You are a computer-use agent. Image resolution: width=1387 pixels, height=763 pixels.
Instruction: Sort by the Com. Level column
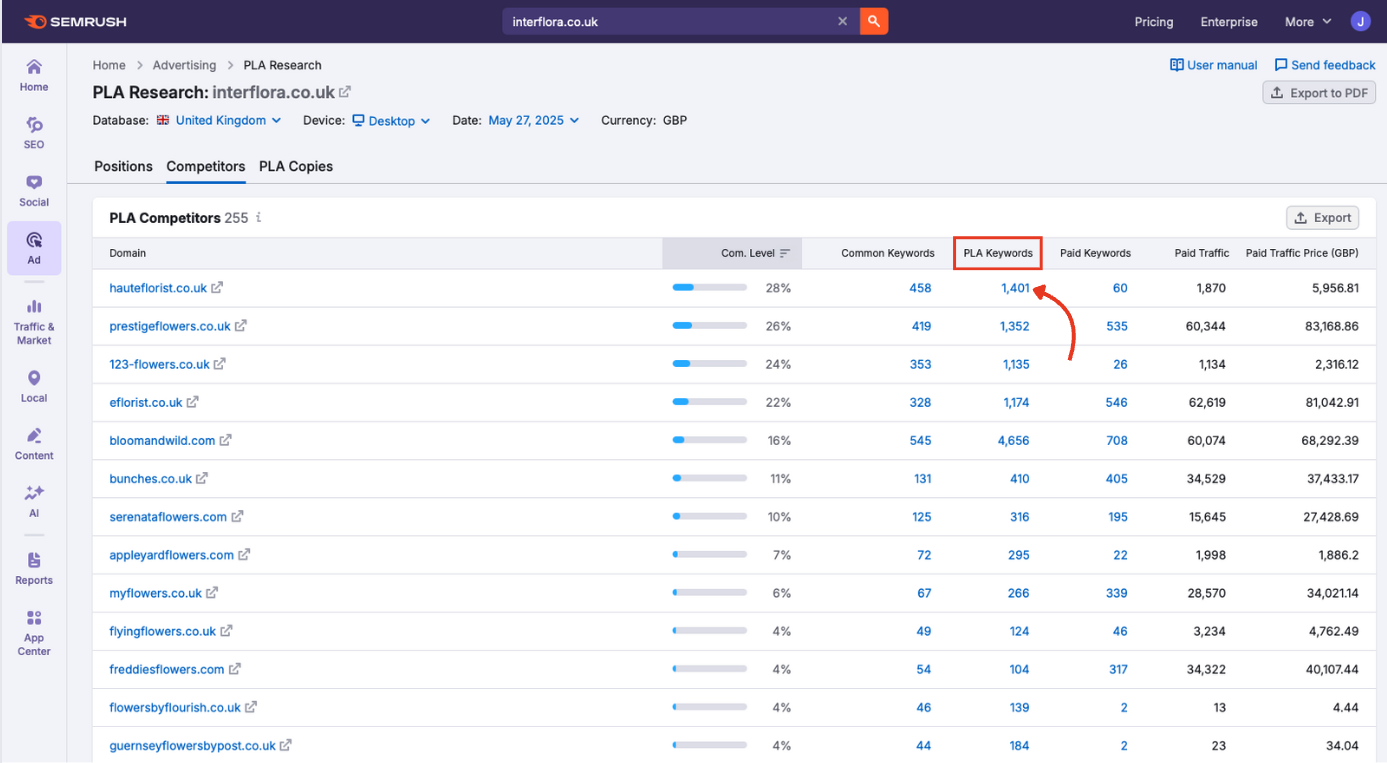pos(755,253)
